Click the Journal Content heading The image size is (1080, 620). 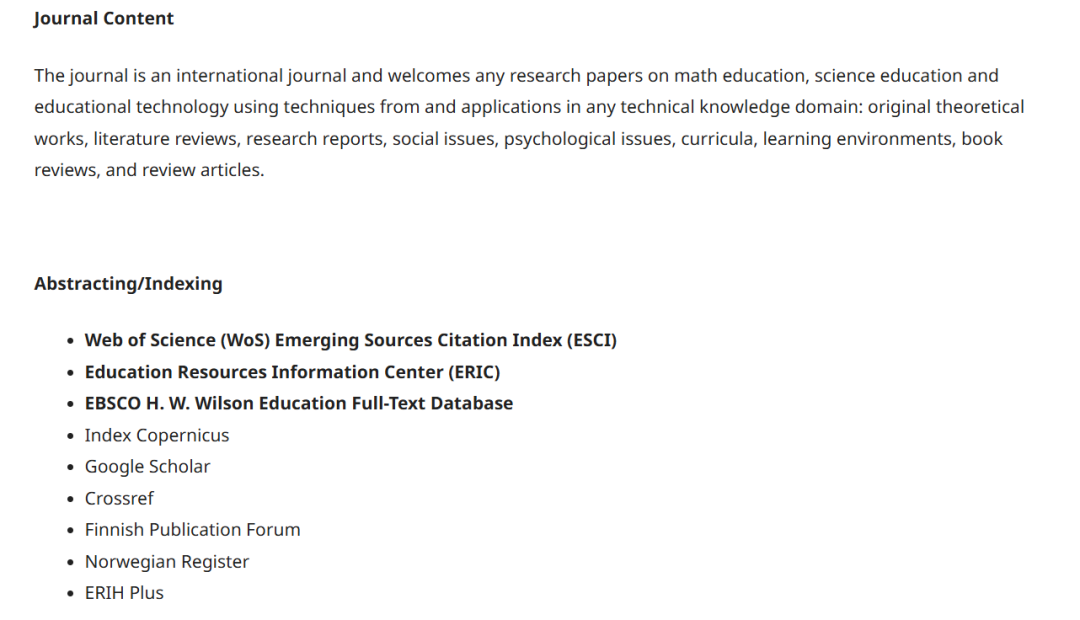[104, 18]
